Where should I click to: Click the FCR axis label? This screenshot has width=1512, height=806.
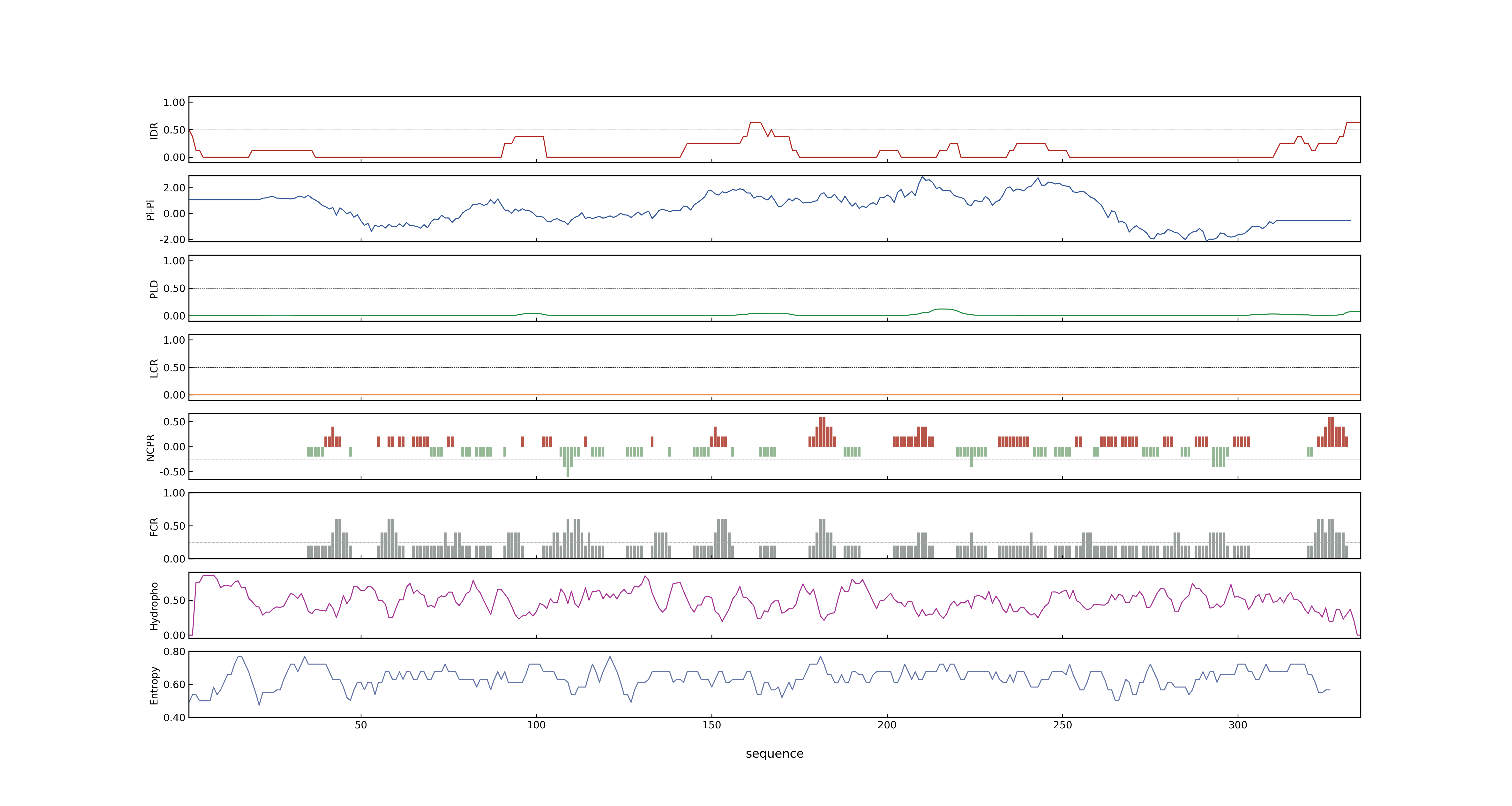[x=154, y=526]
